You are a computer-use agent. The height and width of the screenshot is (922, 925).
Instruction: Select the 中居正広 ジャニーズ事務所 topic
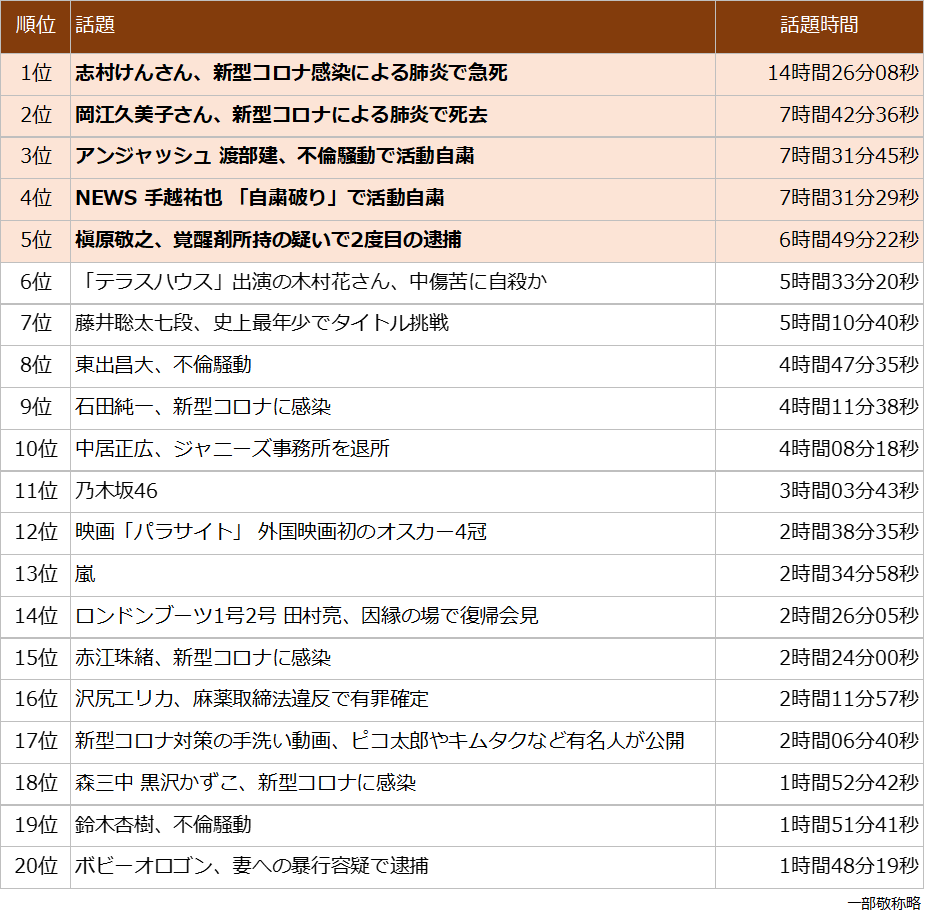coord(232,449)
